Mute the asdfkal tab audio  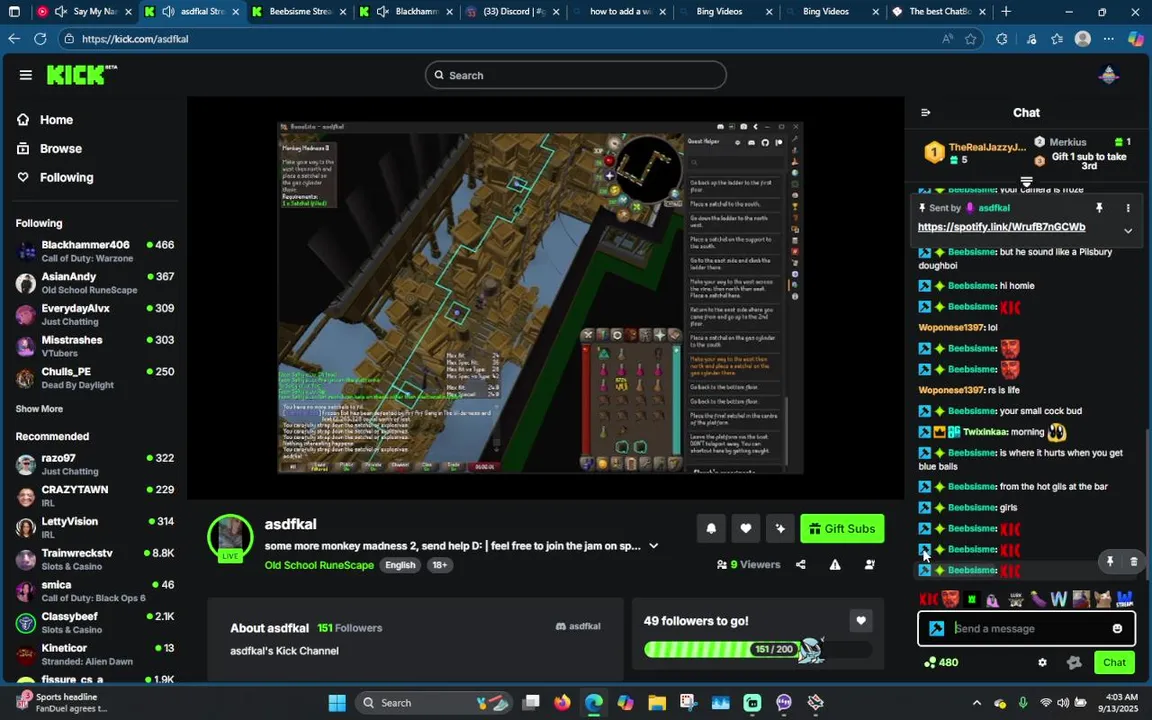(168, 12)
